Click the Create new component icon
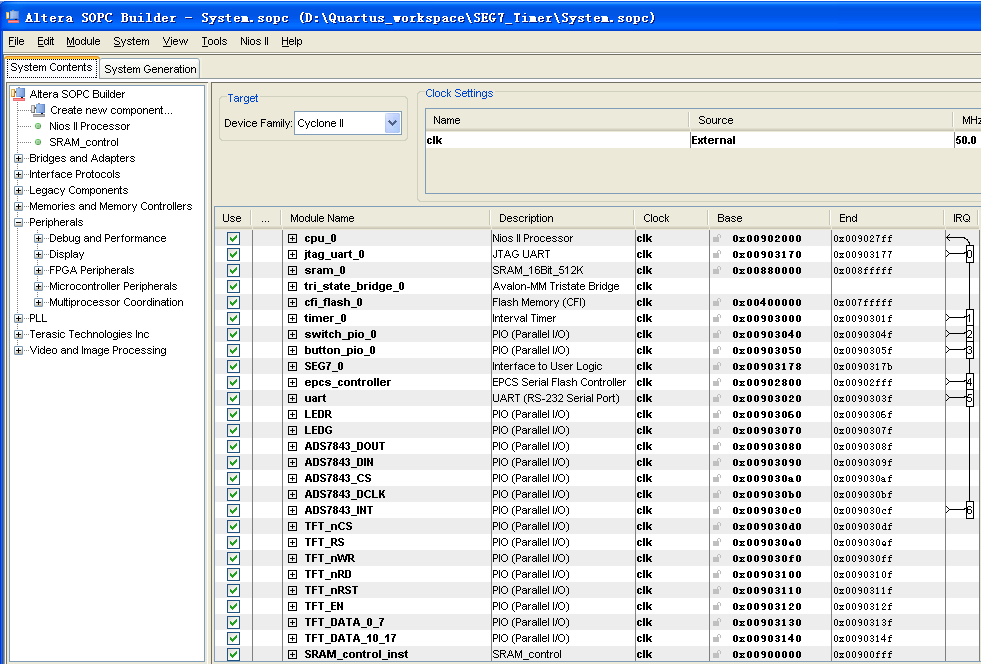Viewport: 981px width, 664px height. click(x=38, y=110)
